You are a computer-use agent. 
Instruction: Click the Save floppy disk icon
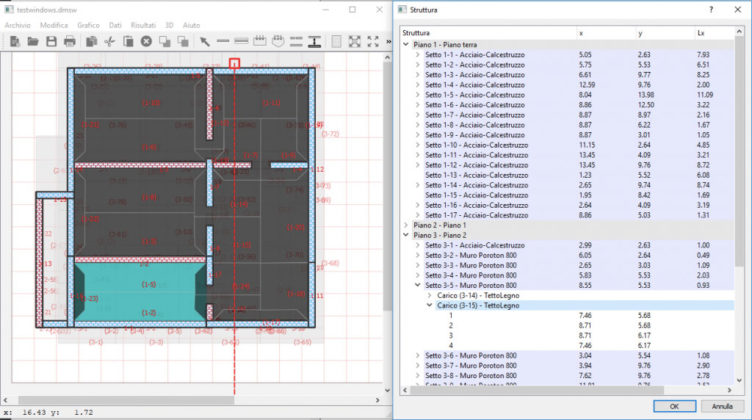click(51, 41)
